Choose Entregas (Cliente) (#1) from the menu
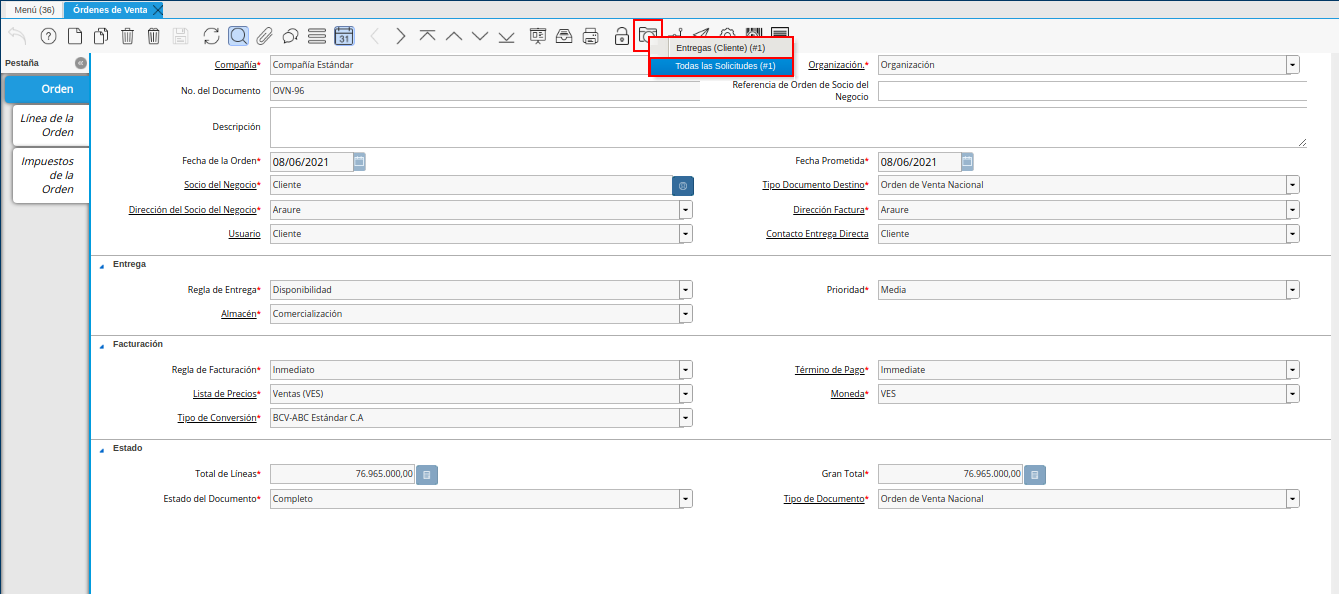Viewport: 1339px width, 594px height. tap(720, 47)
